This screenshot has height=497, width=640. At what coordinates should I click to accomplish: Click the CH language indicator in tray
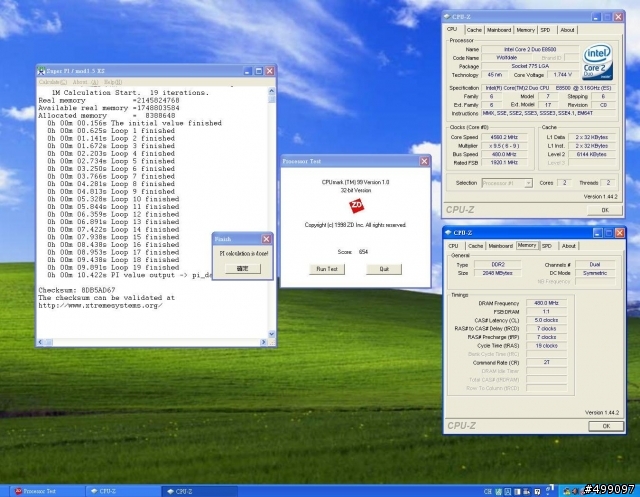[487, 491]
